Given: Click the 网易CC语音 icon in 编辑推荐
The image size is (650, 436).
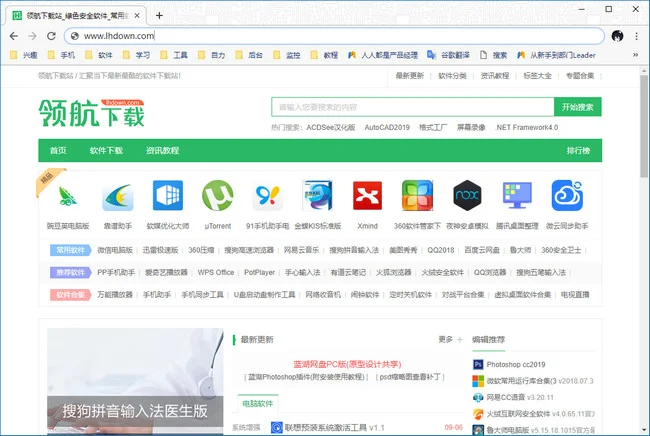Looking at the screenshot, I should point(478,397).
